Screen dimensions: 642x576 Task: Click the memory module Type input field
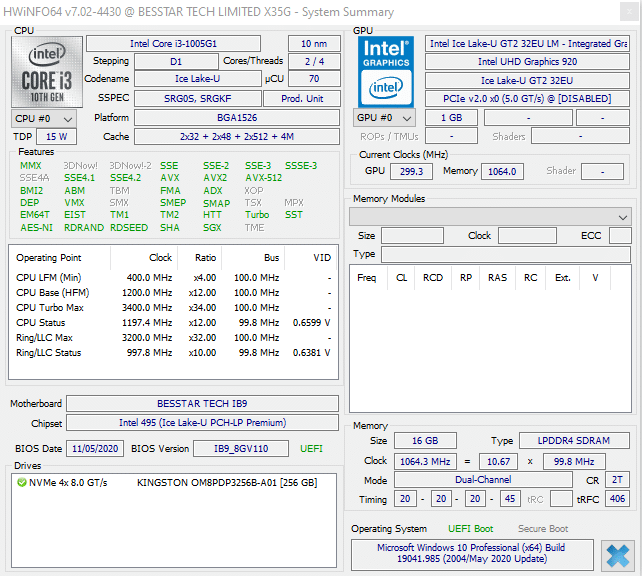pos(506,255)
